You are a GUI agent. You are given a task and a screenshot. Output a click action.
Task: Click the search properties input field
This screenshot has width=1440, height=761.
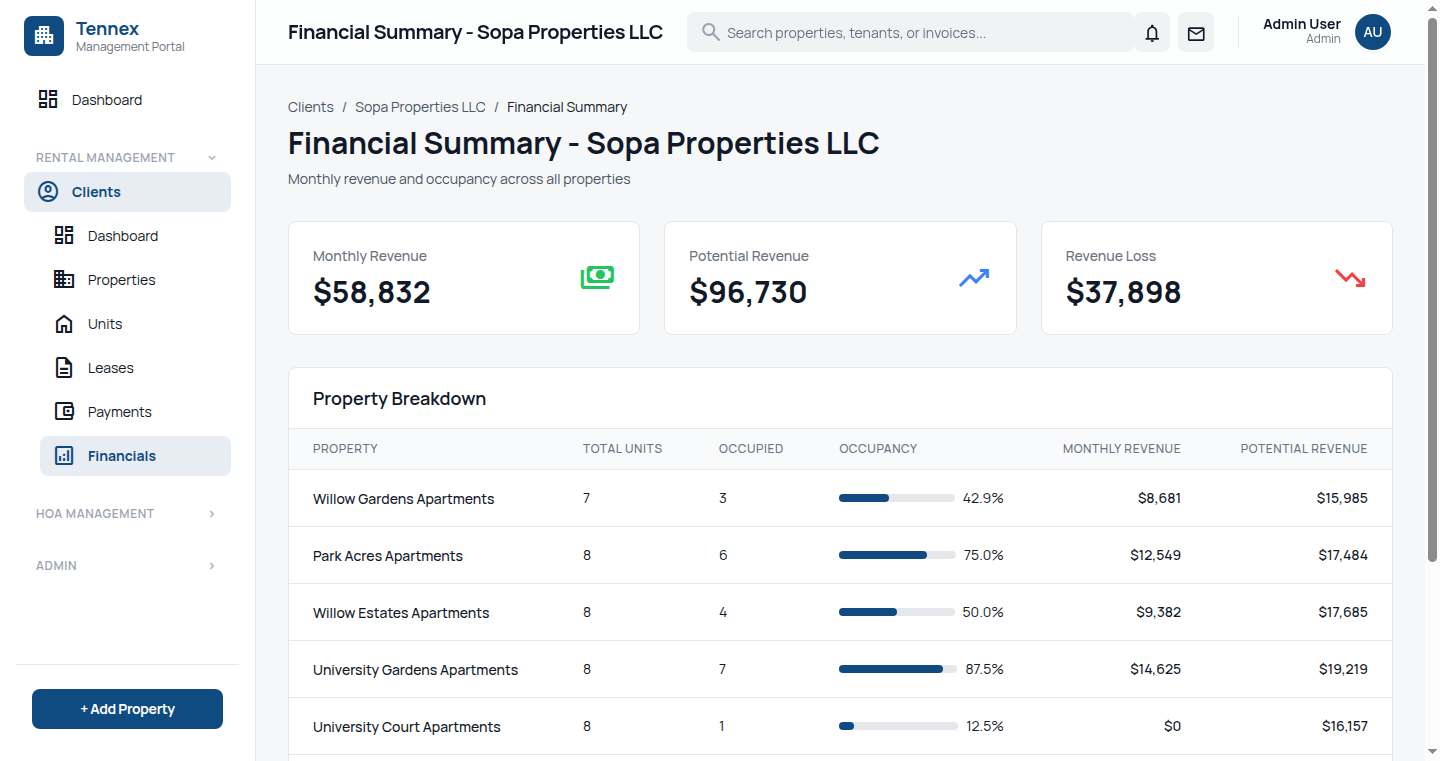pyautogui.click(x=910, y=32)
